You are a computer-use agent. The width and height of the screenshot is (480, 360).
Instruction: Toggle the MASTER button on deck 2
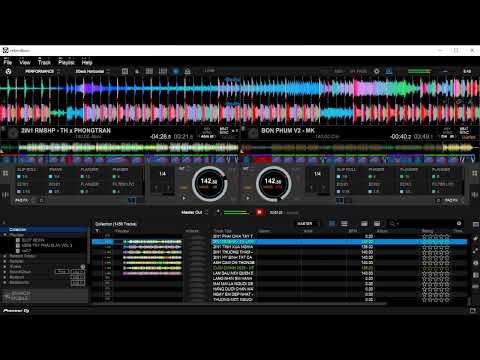(469, 137)
